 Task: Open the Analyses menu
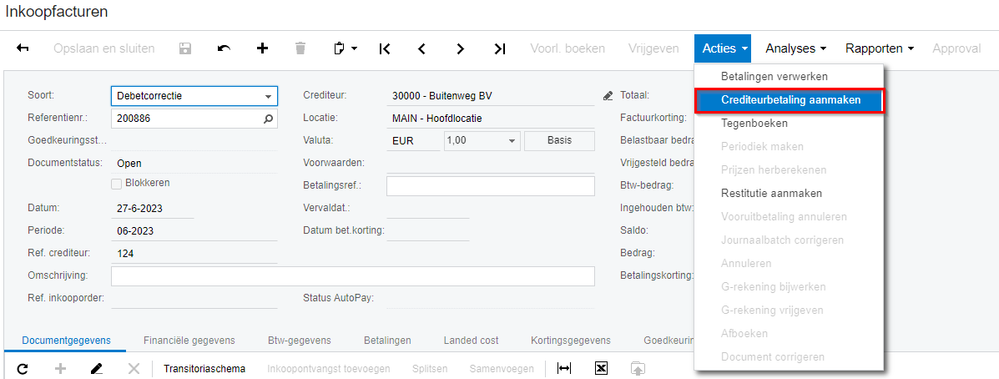796,48
